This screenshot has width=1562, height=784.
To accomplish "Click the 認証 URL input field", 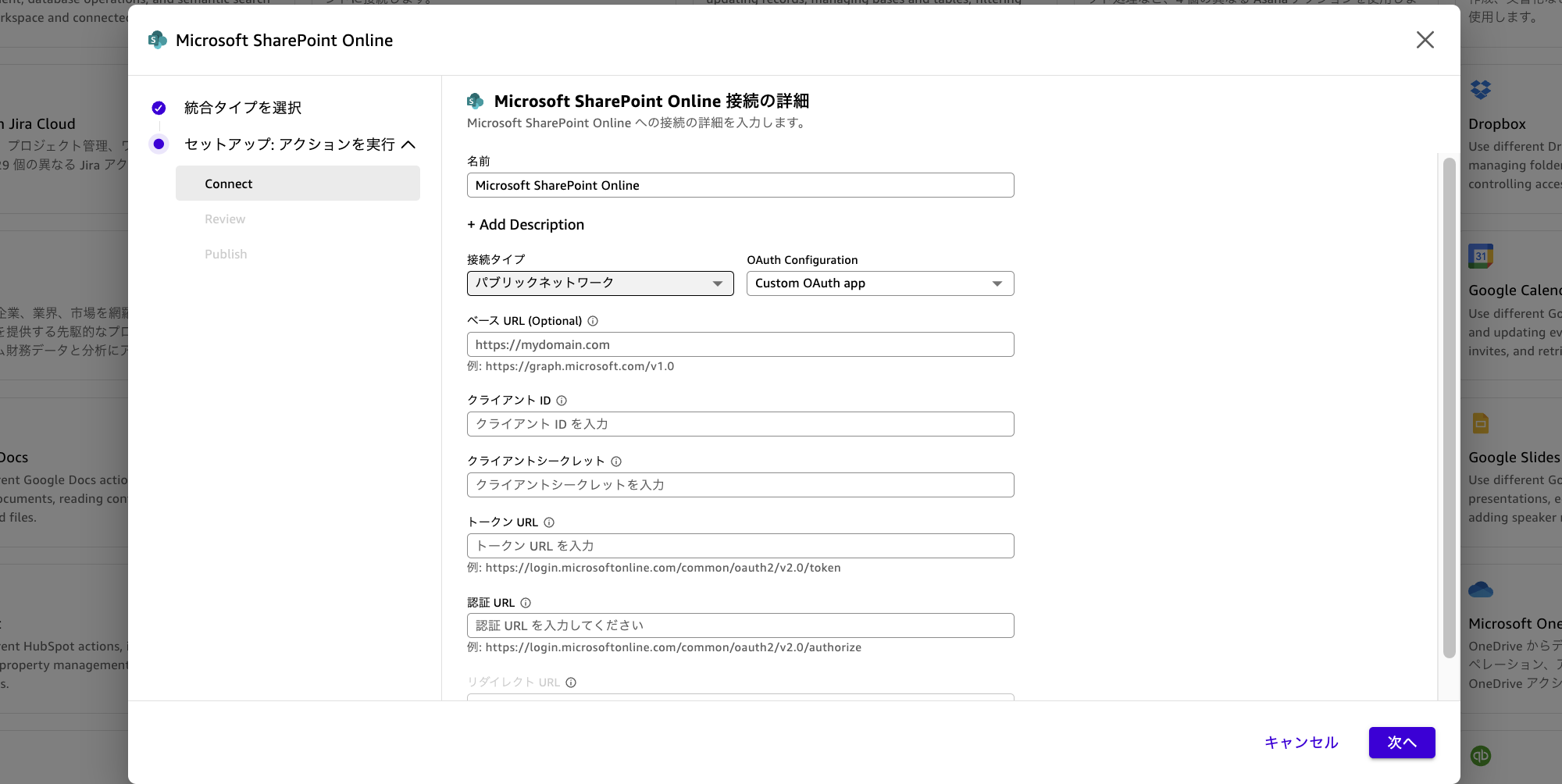I will click(740, 625).
